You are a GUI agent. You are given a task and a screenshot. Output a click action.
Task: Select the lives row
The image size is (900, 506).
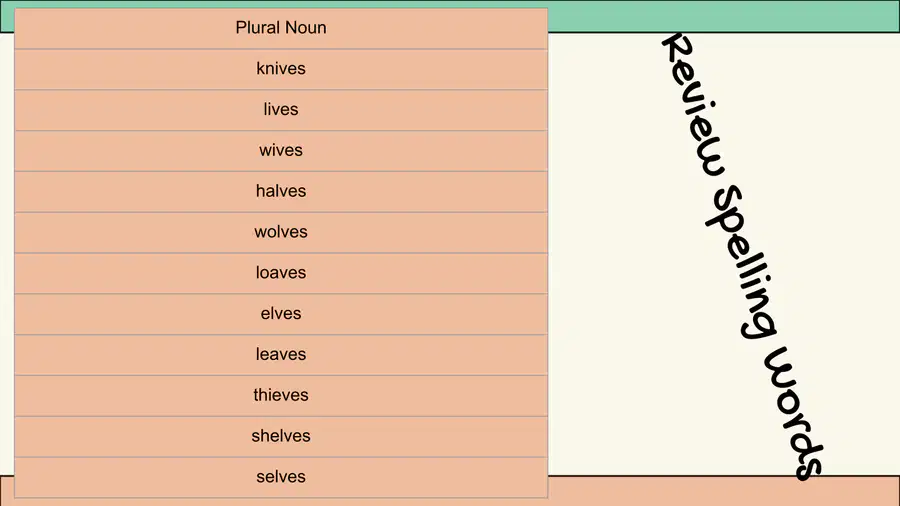tap(281, 110)
